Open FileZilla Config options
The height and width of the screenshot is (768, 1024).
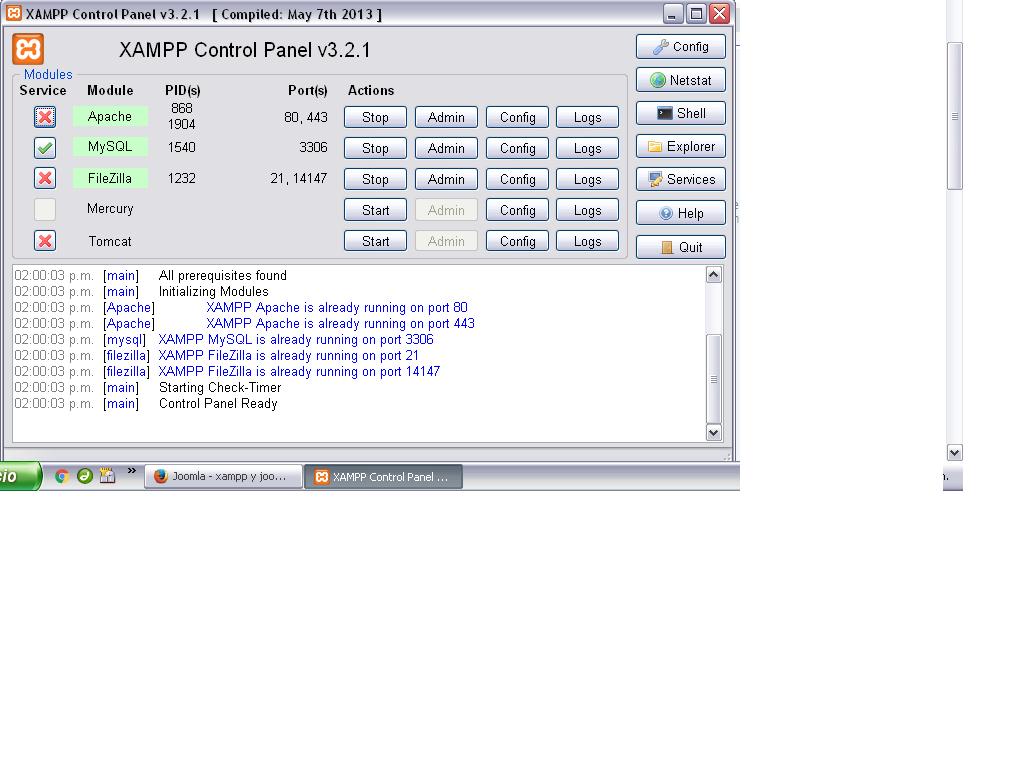[517, 179]
